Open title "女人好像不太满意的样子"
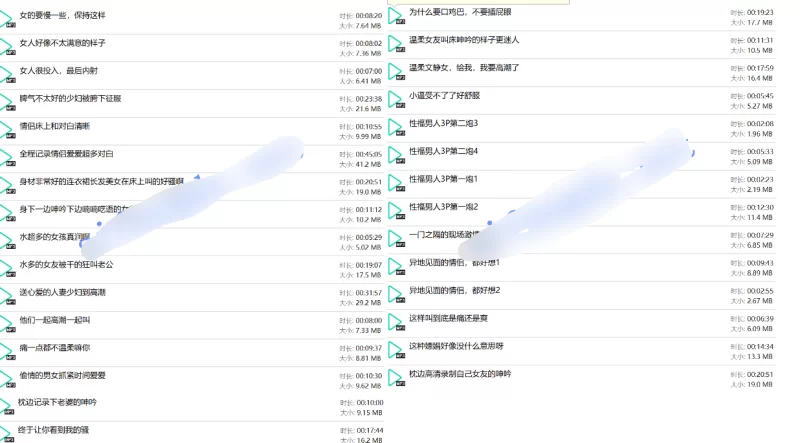Viewport: 800px width, 443px height. [x=62, y=43]
